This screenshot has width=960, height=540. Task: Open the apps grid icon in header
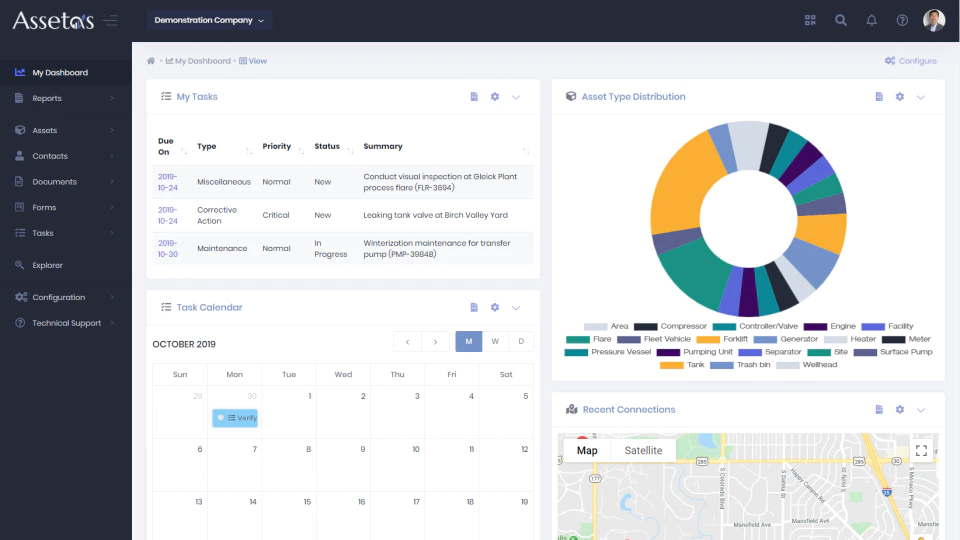coord(810,20)
